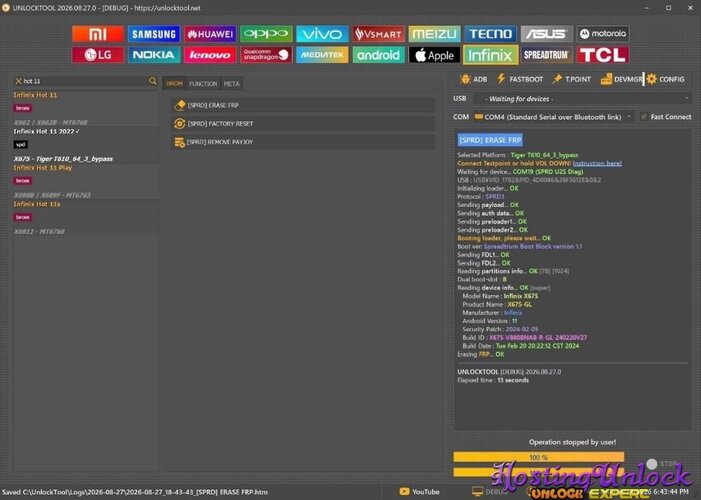Expand the USB waiting for devices dropdown
Screen dimensions: 701x500
click(x=583, y=99)
